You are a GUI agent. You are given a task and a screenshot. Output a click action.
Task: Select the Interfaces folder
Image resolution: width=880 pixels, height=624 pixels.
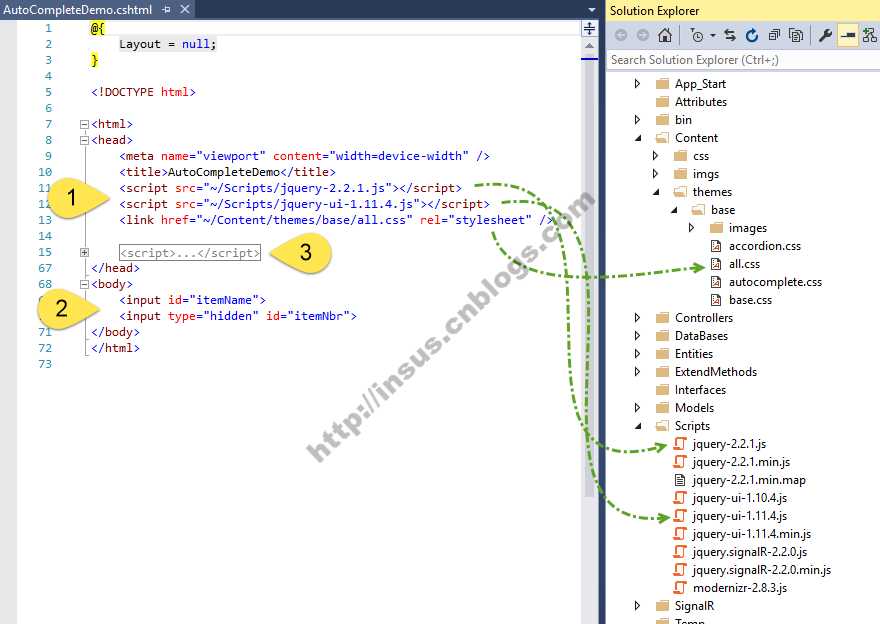click(x=700, y=389)
